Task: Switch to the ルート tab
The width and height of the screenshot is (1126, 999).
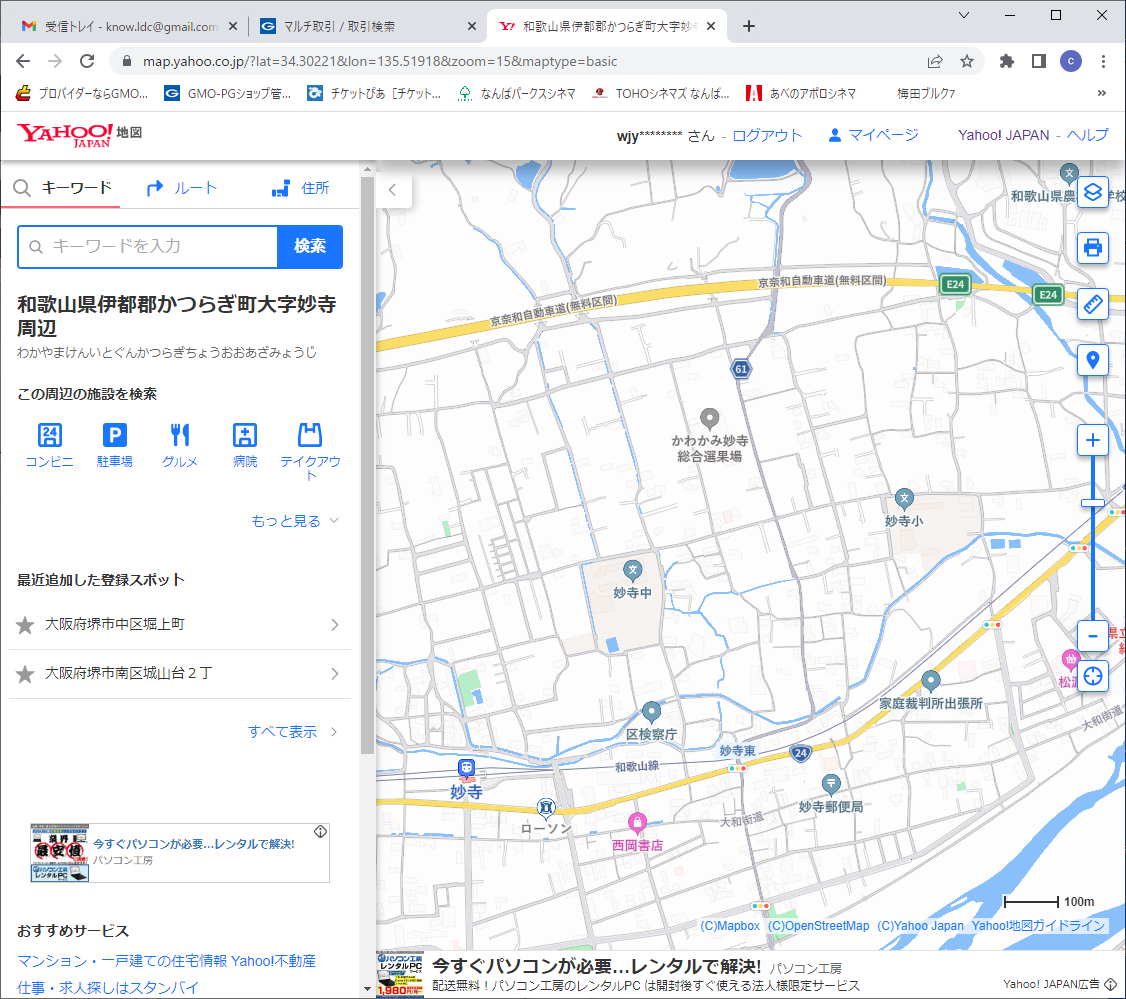Action: (181, 188)
